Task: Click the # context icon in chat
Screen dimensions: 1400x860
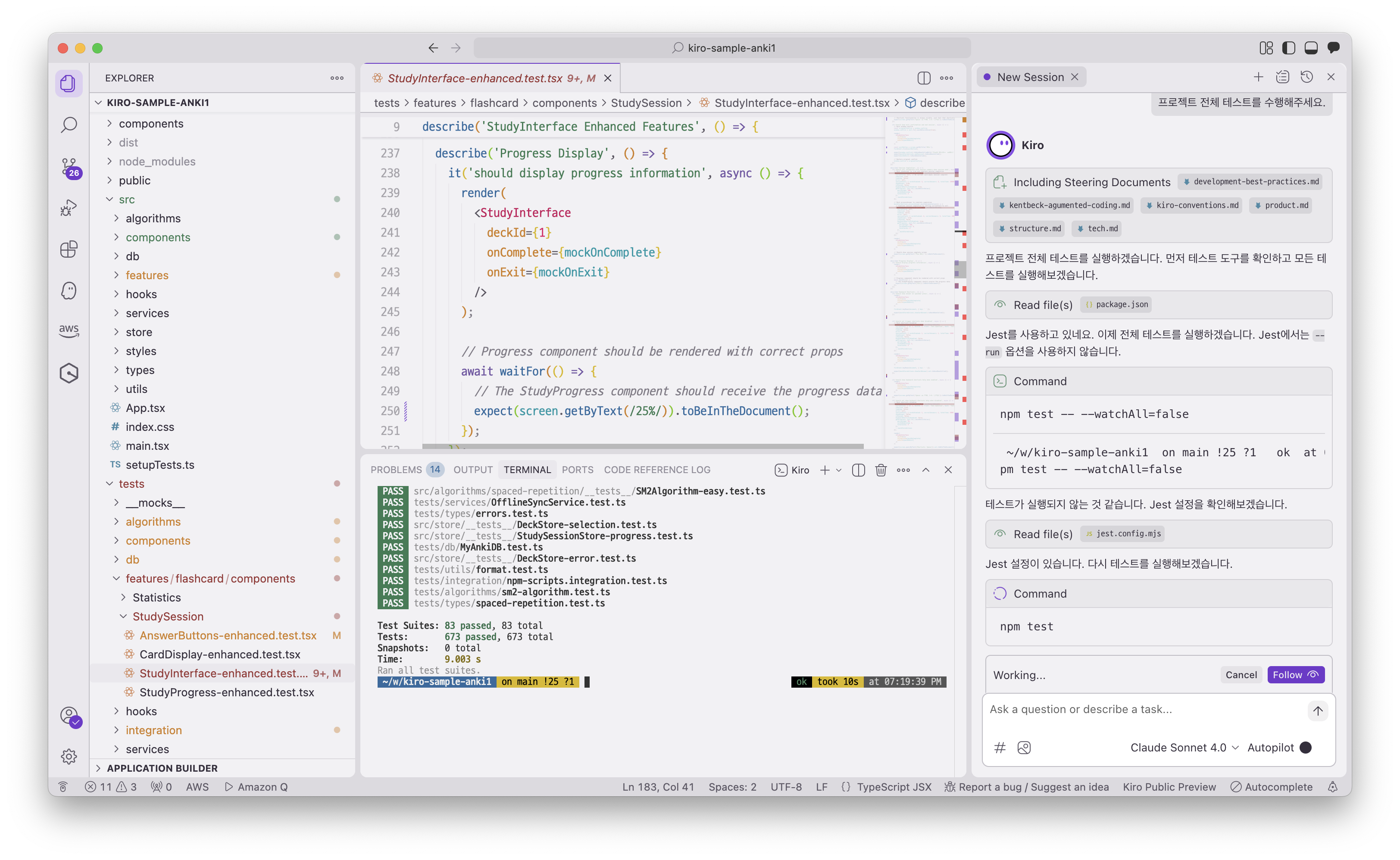Action: [x=1000, y=748]
